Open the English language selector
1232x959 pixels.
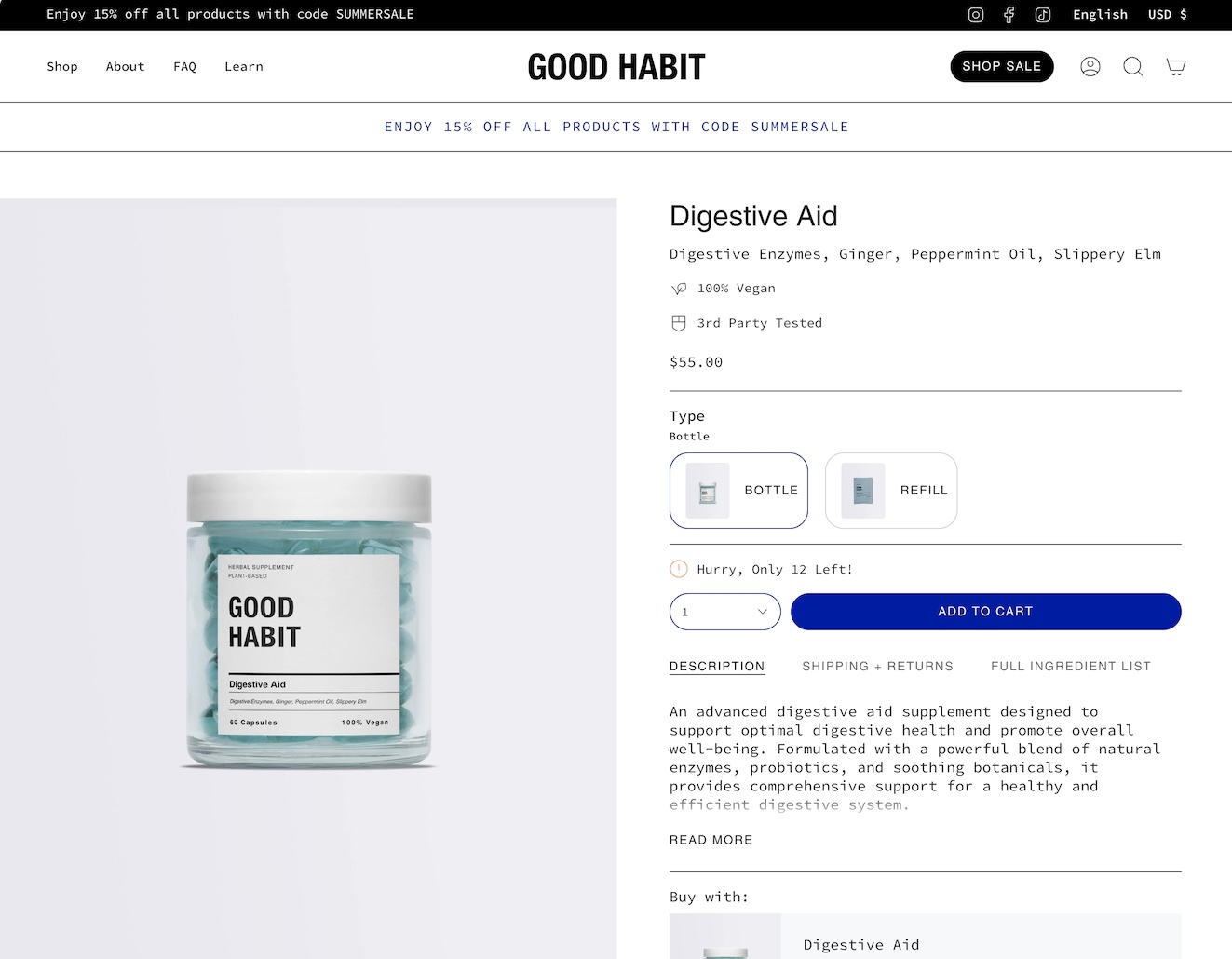1100,15
